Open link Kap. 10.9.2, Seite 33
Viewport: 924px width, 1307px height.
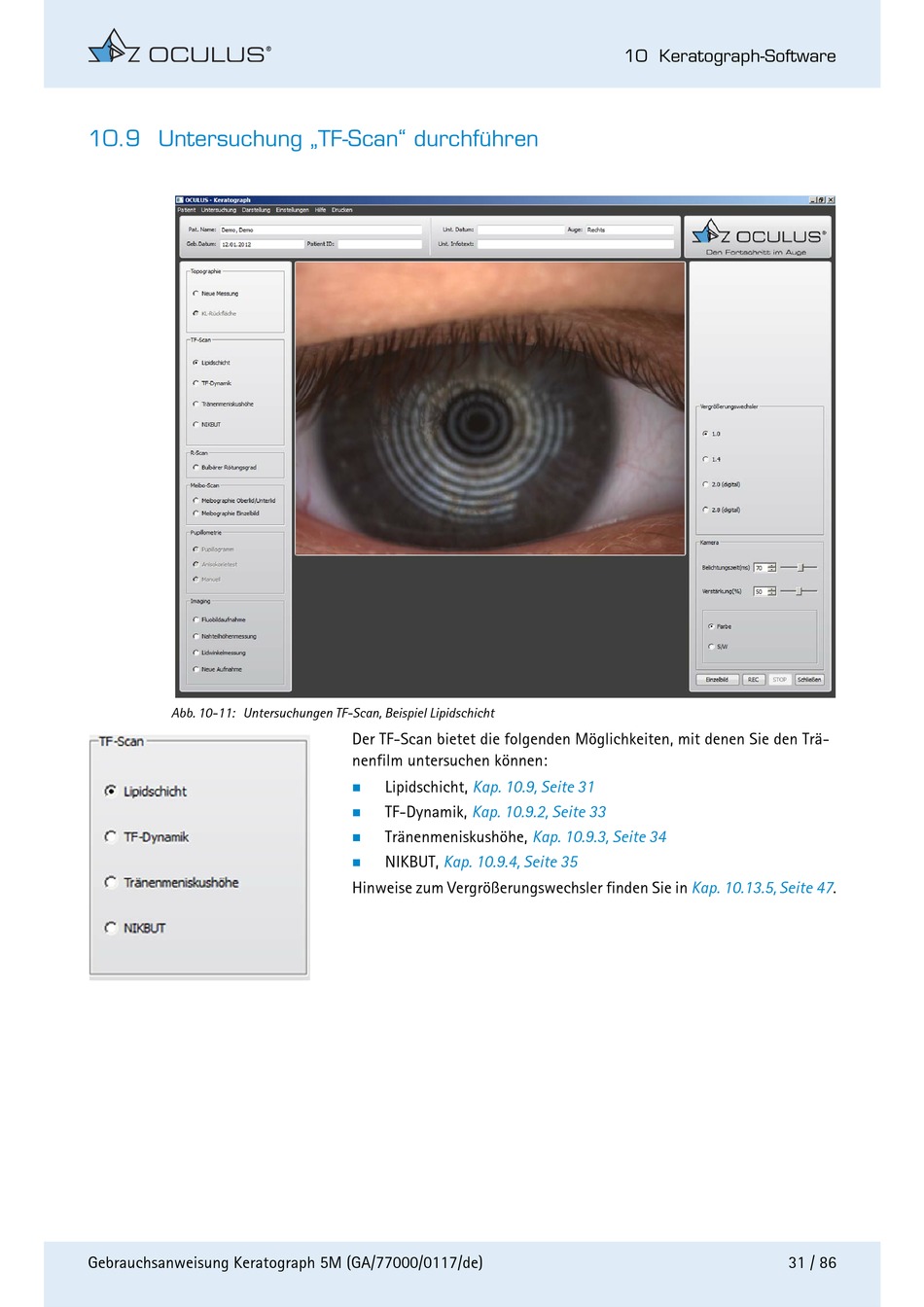point(539,812)
